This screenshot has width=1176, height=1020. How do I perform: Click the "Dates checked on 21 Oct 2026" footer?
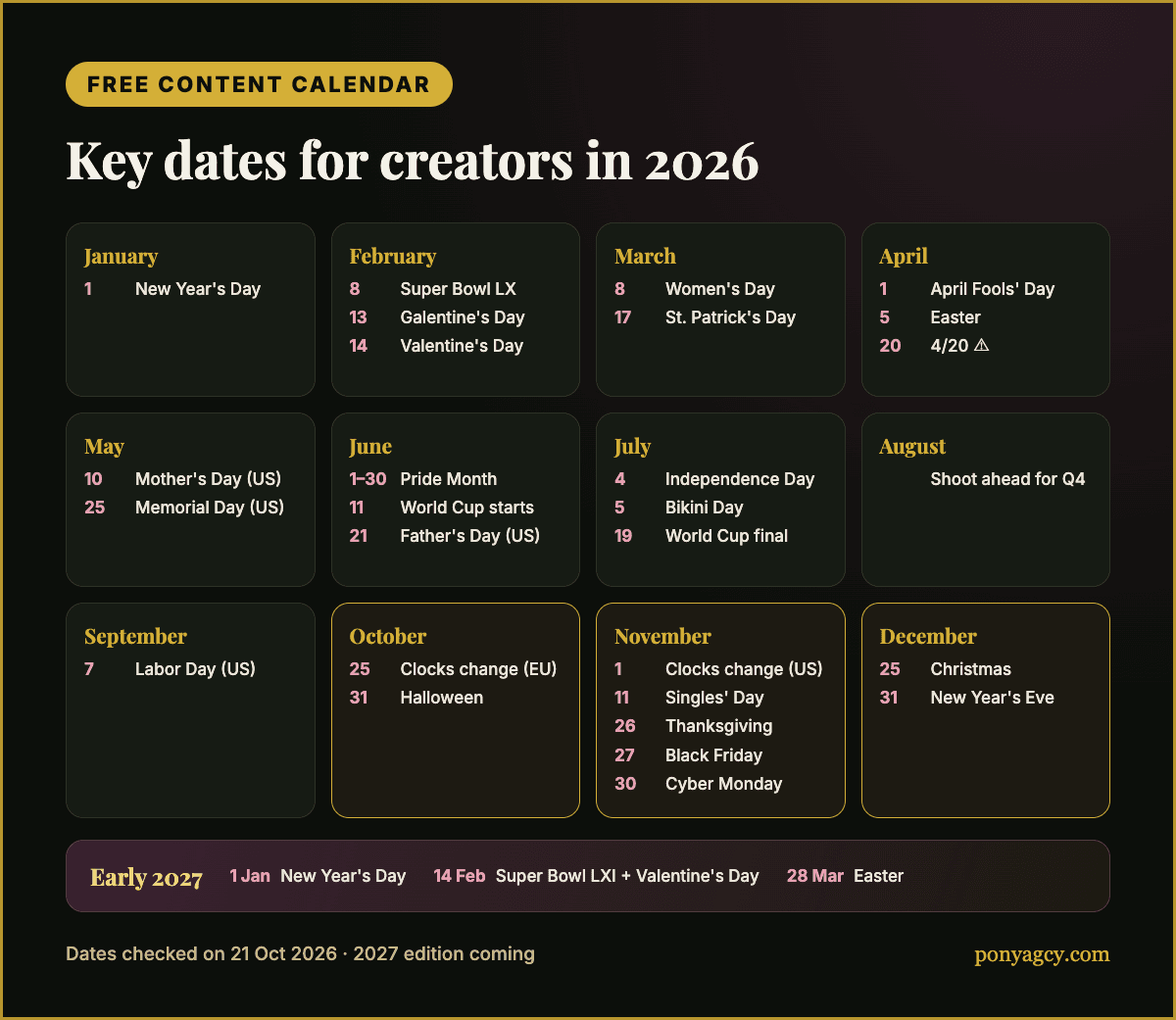pos(201,954)
